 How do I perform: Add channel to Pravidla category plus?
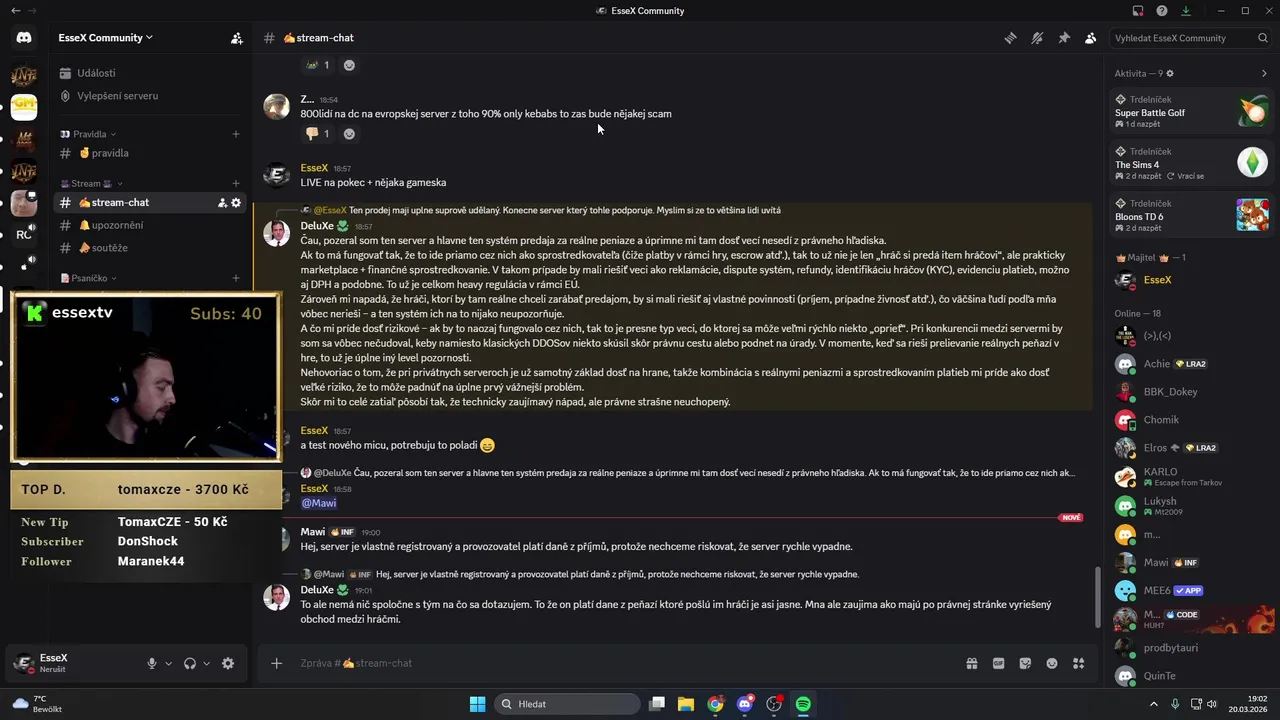pyautogui.click(x=236, y=134)
